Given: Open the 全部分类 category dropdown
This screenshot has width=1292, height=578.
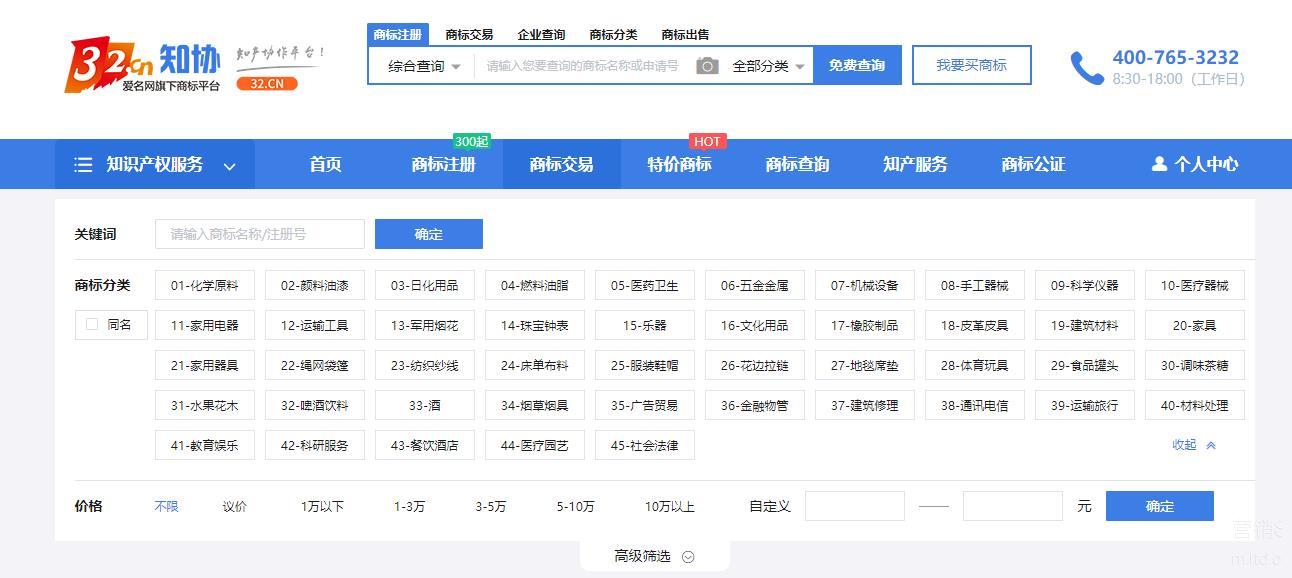Looking at the screenshot, I should pyautogui.click(x=768, y=66).
